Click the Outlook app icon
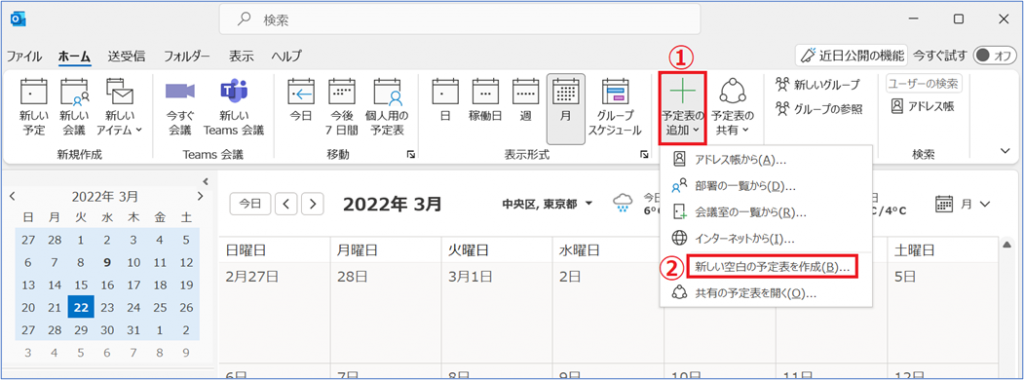 (x=18, y=19)
